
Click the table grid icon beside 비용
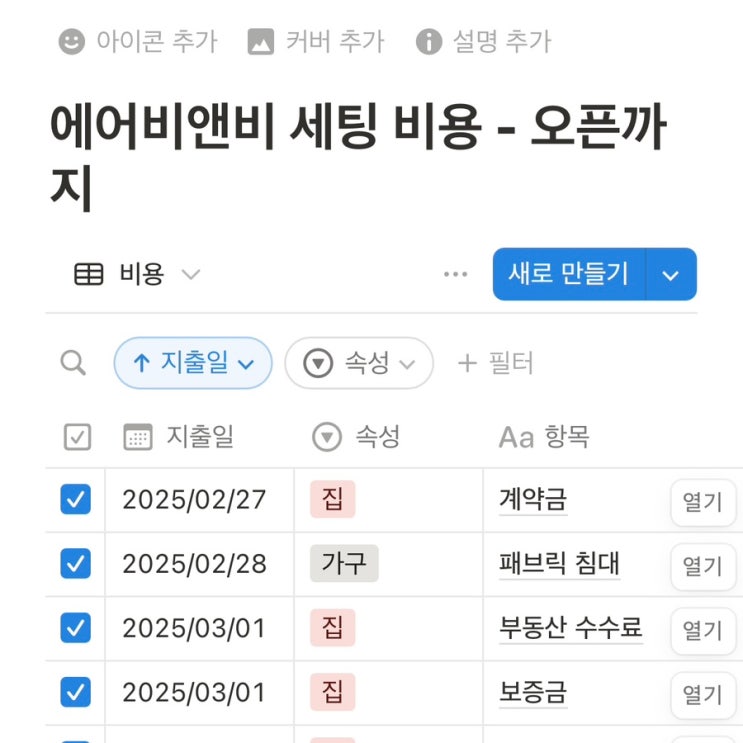[89, 274]
